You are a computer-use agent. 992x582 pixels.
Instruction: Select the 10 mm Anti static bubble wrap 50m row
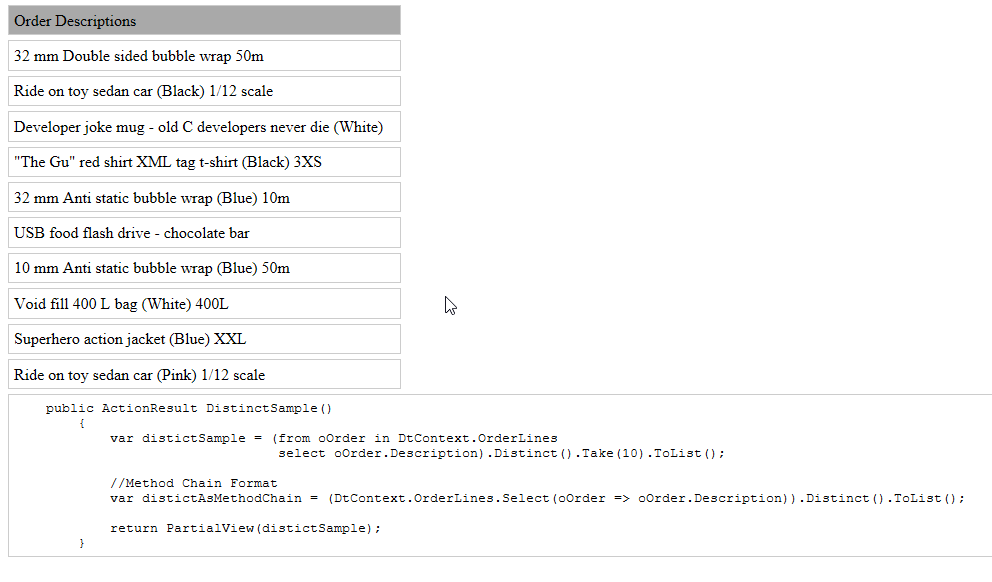[204, 268]
